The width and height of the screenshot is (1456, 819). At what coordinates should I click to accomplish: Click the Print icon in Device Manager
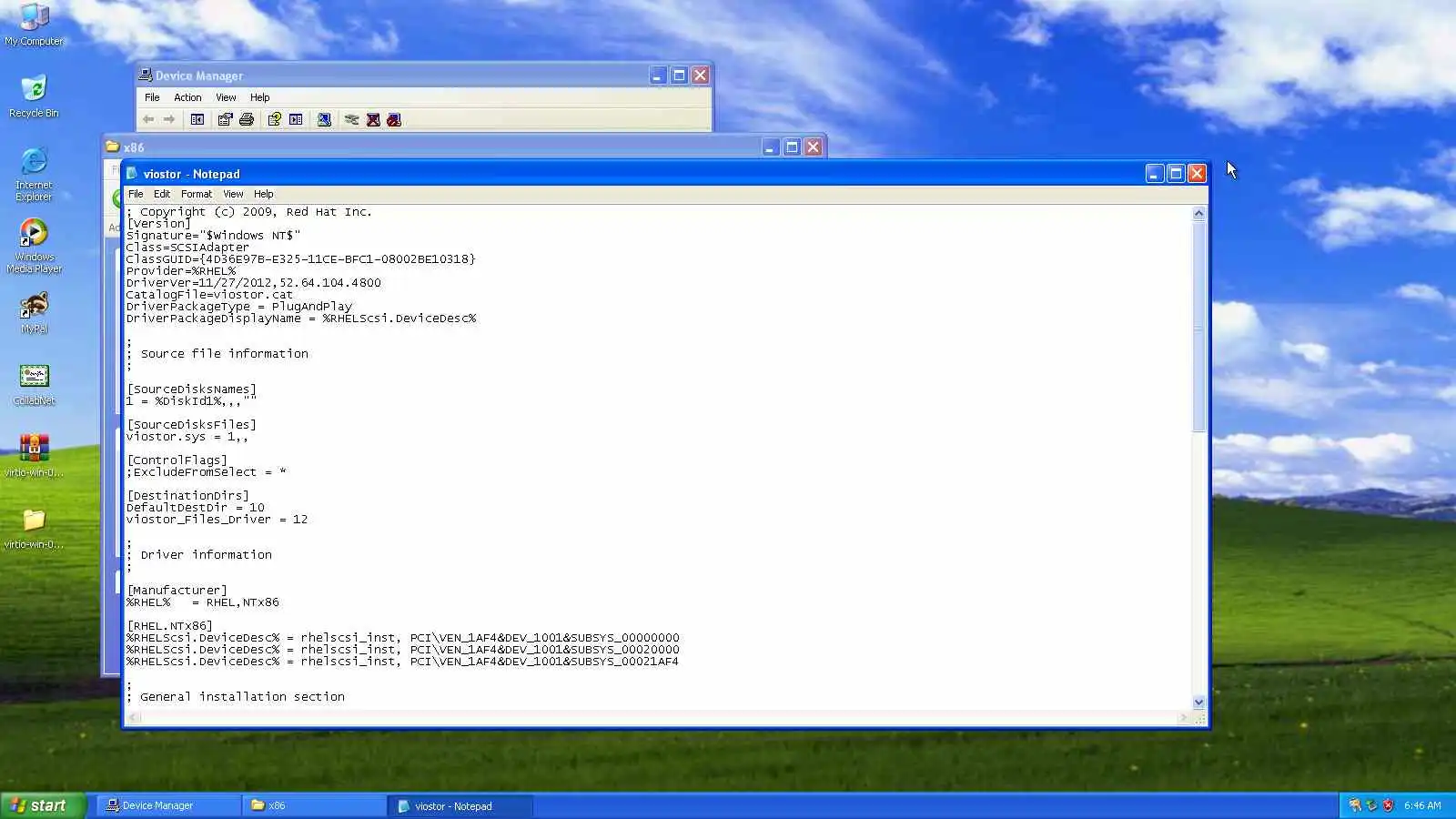(247, 119)
